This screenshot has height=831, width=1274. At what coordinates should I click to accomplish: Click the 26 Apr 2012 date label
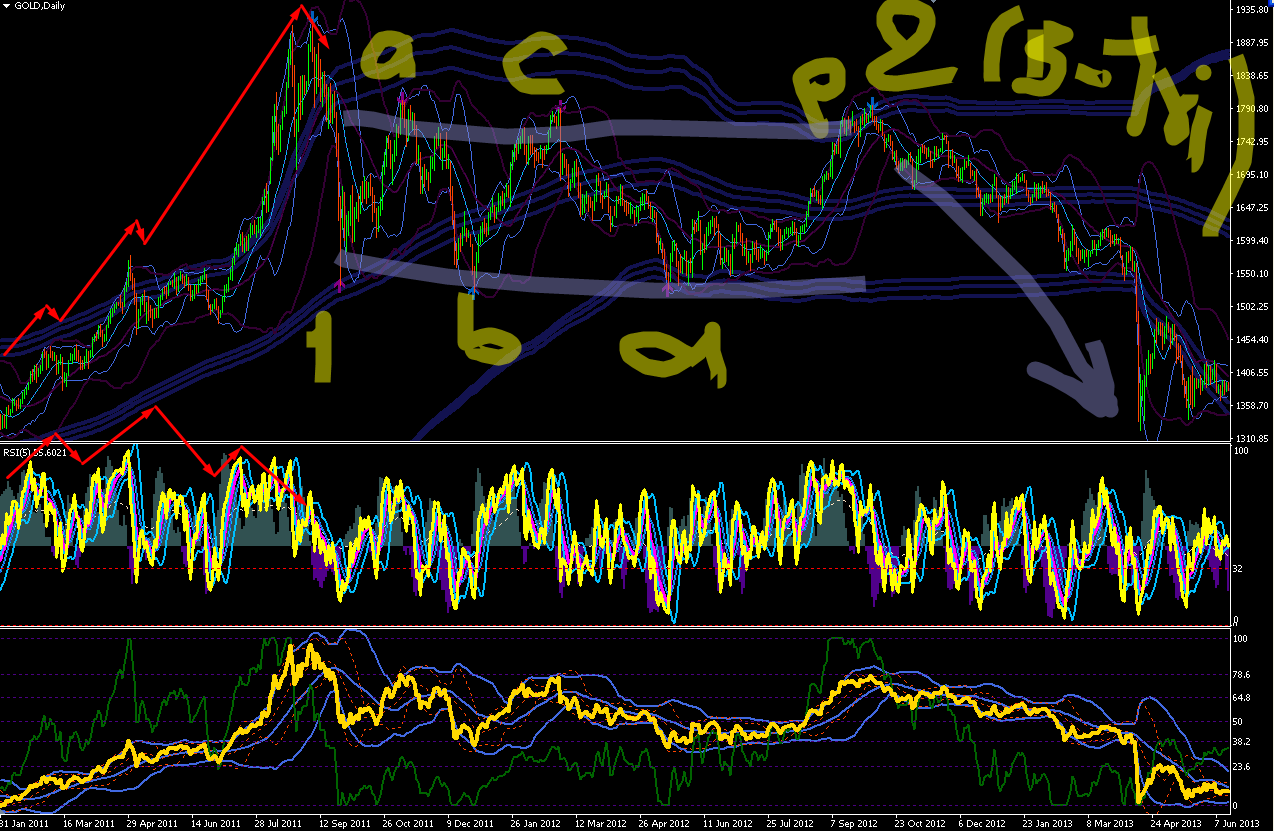click(664, 823)
